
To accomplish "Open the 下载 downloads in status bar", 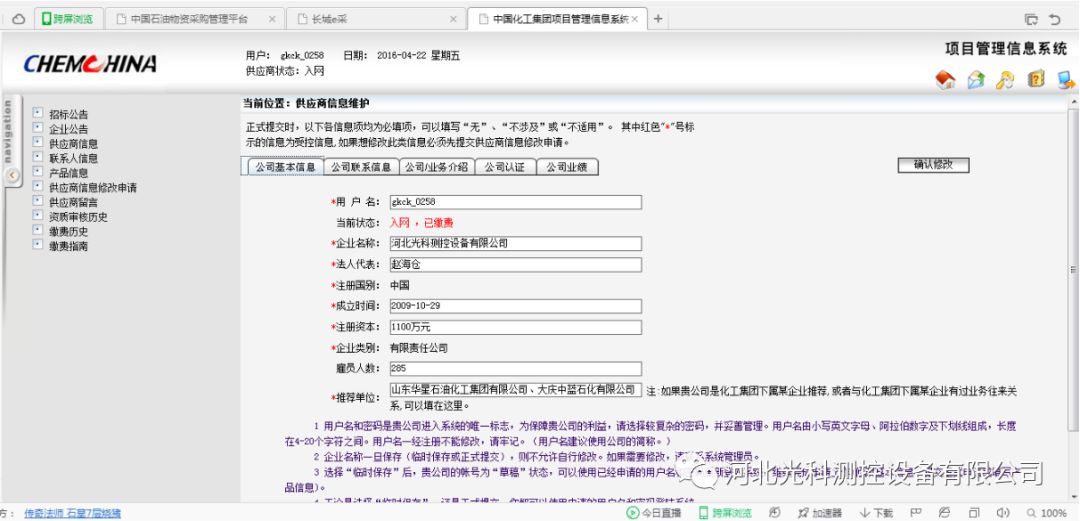I will [877, 513].
